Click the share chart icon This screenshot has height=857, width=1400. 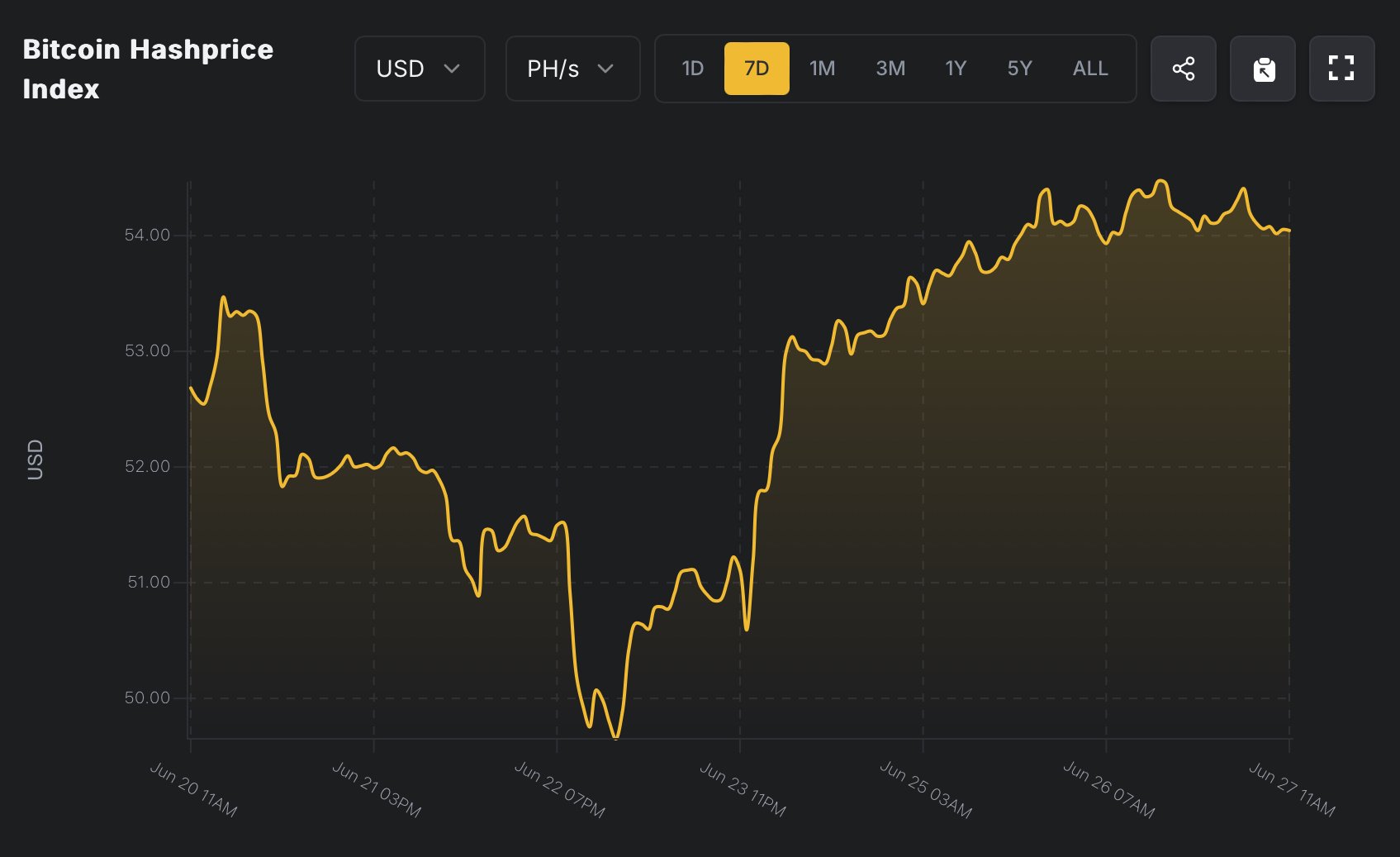click(x=1183, y=69)
